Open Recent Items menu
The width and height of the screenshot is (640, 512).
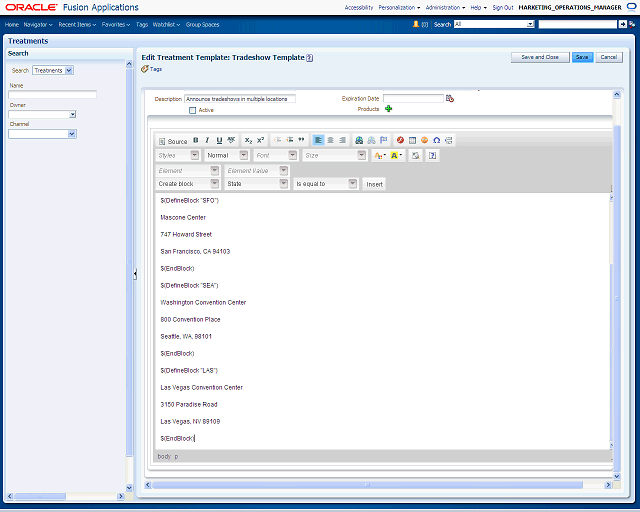click(x=77, y=24)
